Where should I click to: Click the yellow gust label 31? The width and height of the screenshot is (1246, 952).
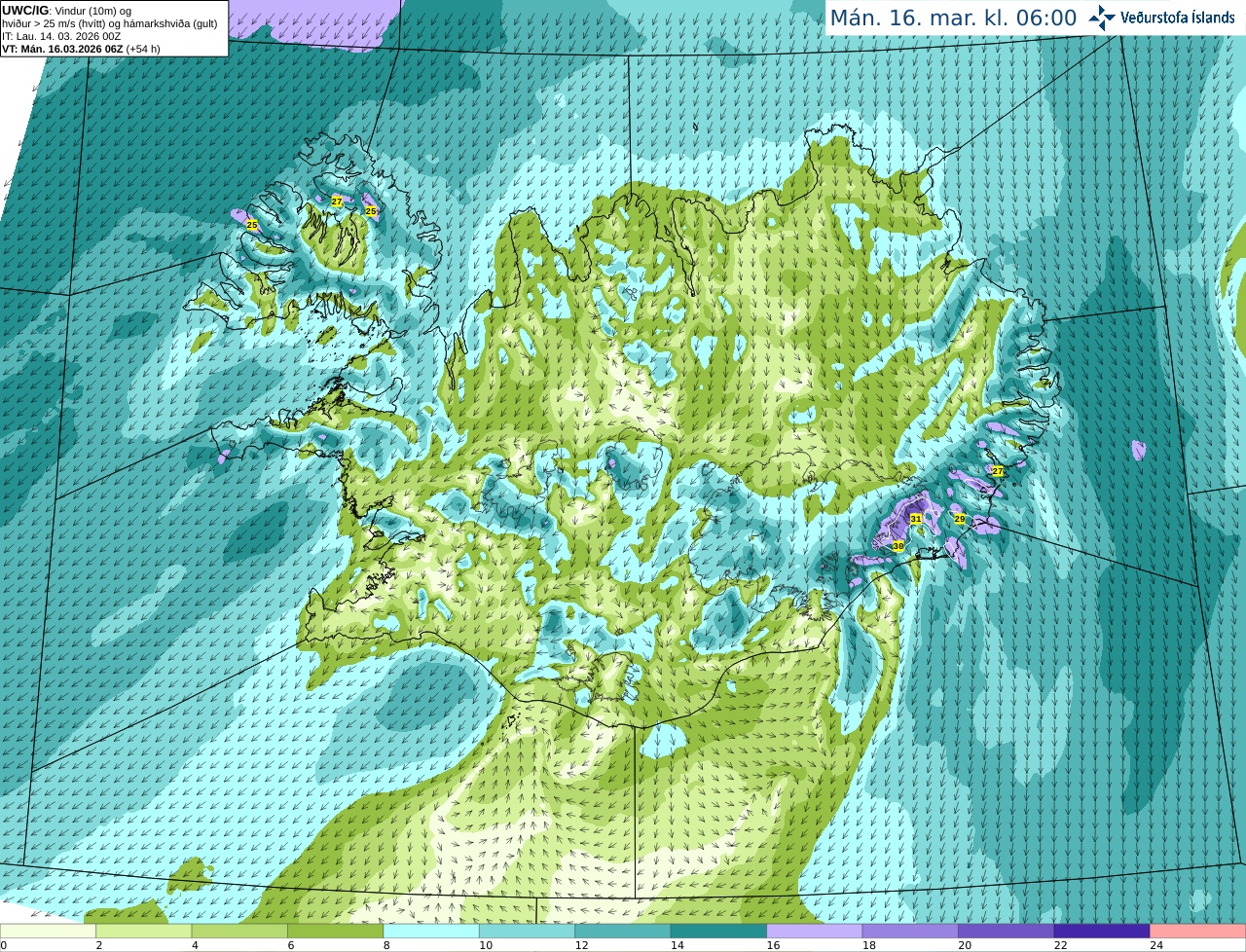click(x=916, y=519)
